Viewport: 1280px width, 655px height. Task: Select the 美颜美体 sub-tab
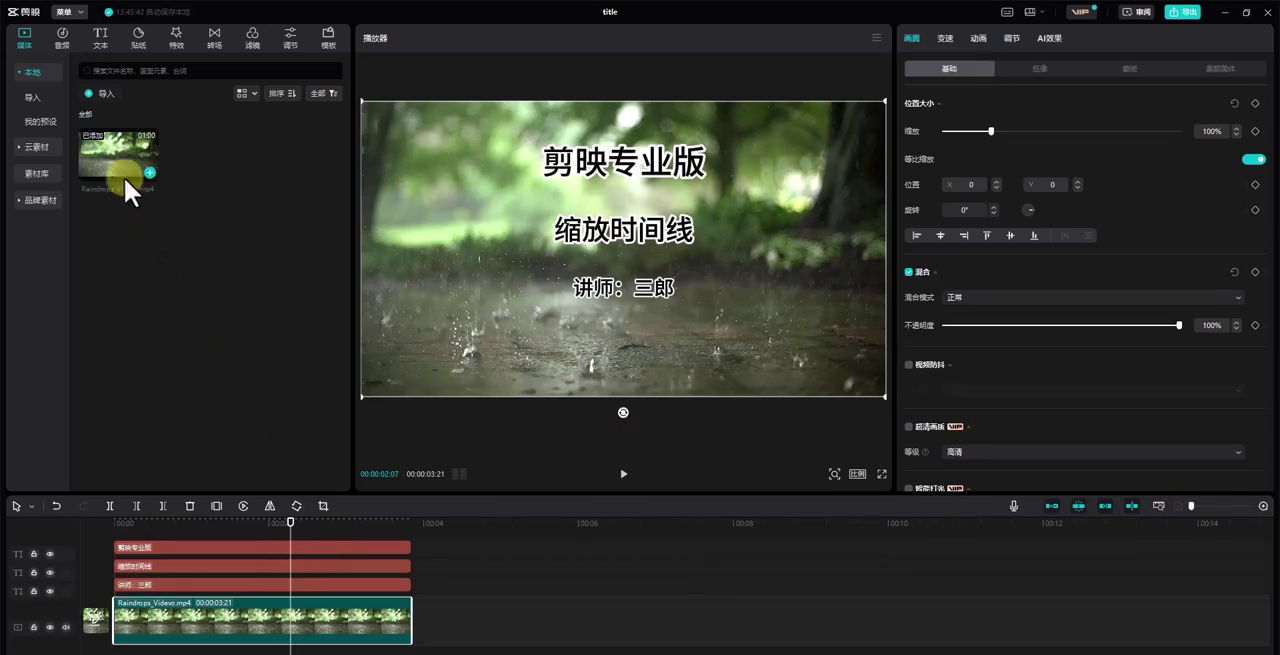(x=1220, y=69)
